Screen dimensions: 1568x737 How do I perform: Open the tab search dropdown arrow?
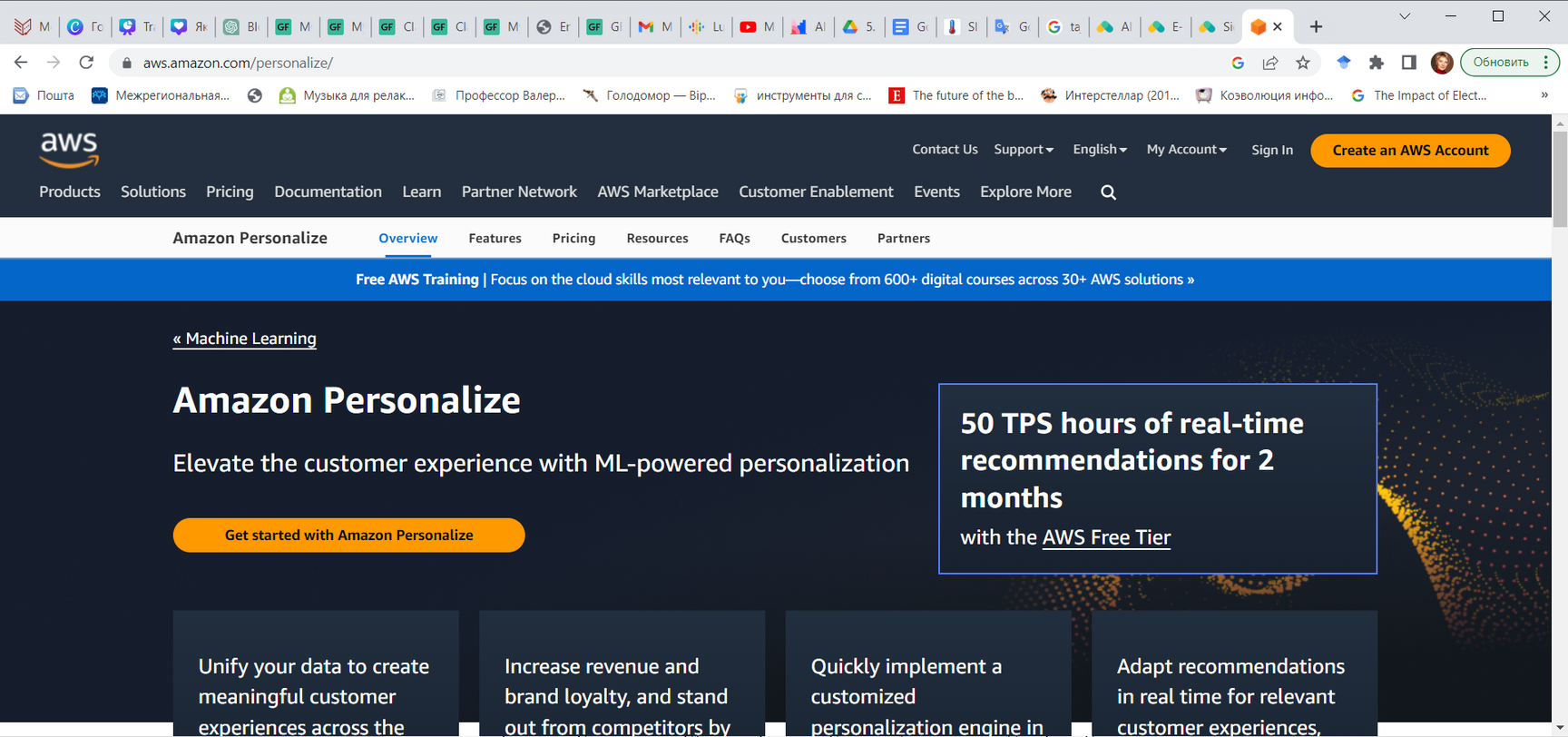tap(1404, 16)
